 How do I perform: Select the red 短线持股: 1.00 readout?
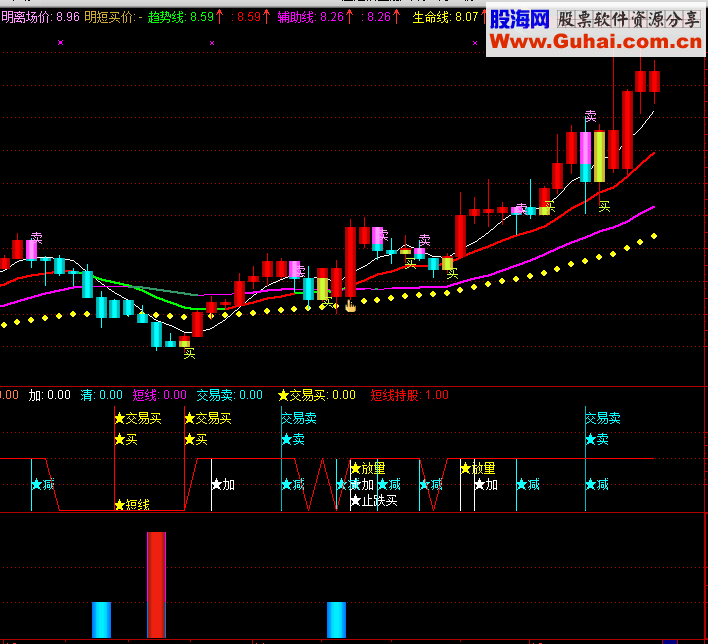point(410,395)
